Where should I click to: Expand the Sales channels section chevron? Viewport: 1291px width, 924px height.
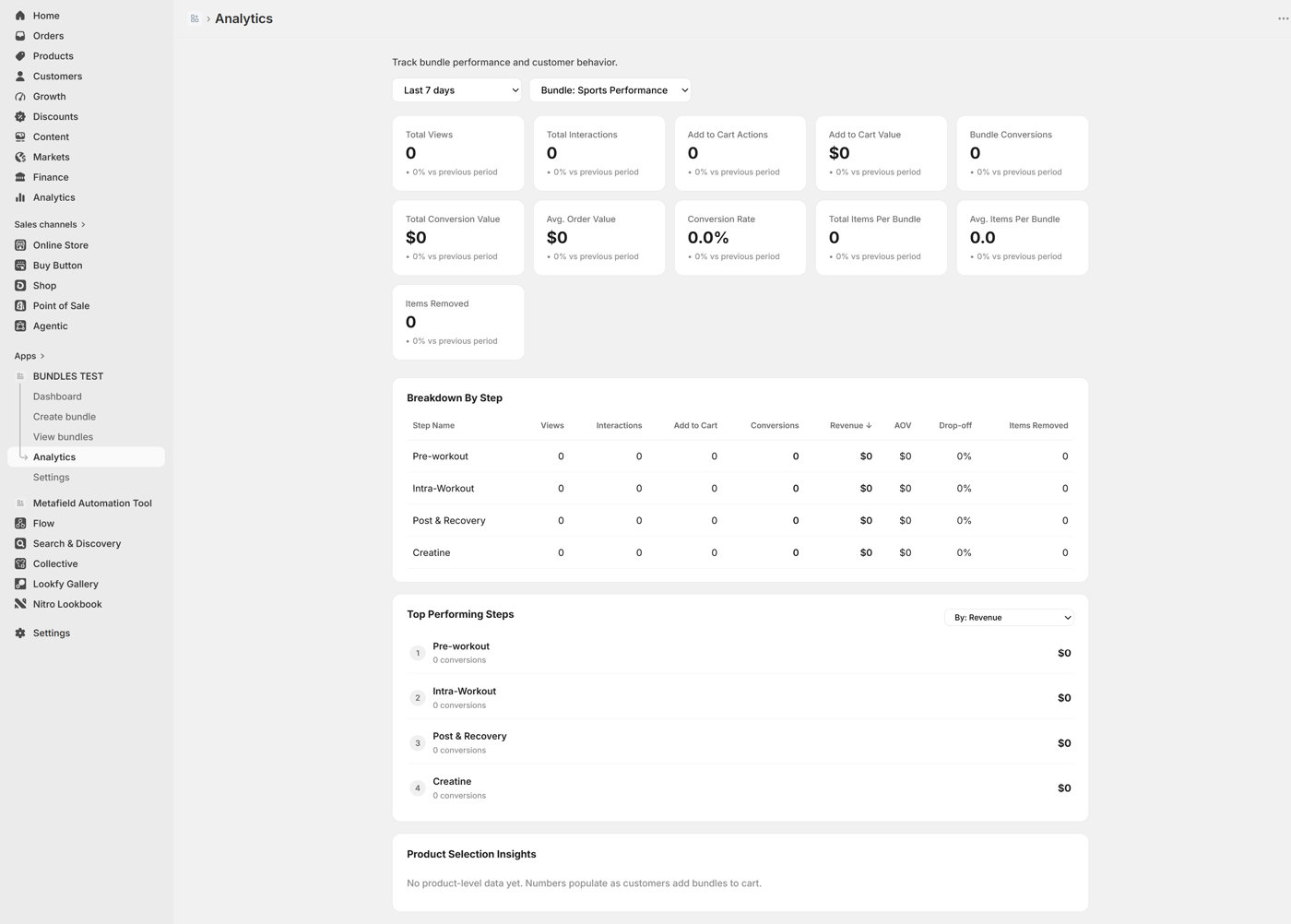pos(83,225)
